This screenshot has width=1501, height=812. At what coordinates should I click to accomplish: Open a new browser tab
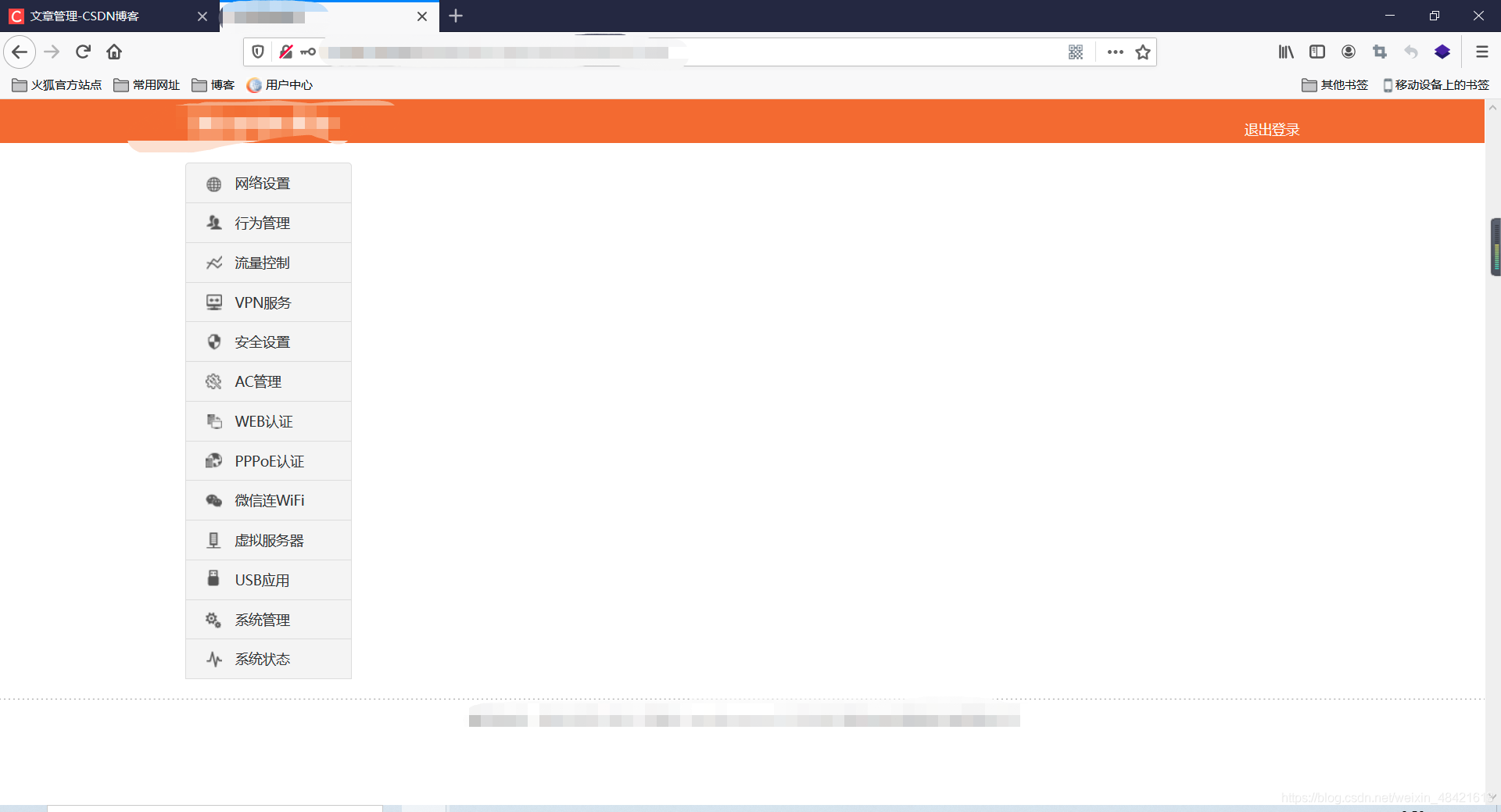pos(456,16)
